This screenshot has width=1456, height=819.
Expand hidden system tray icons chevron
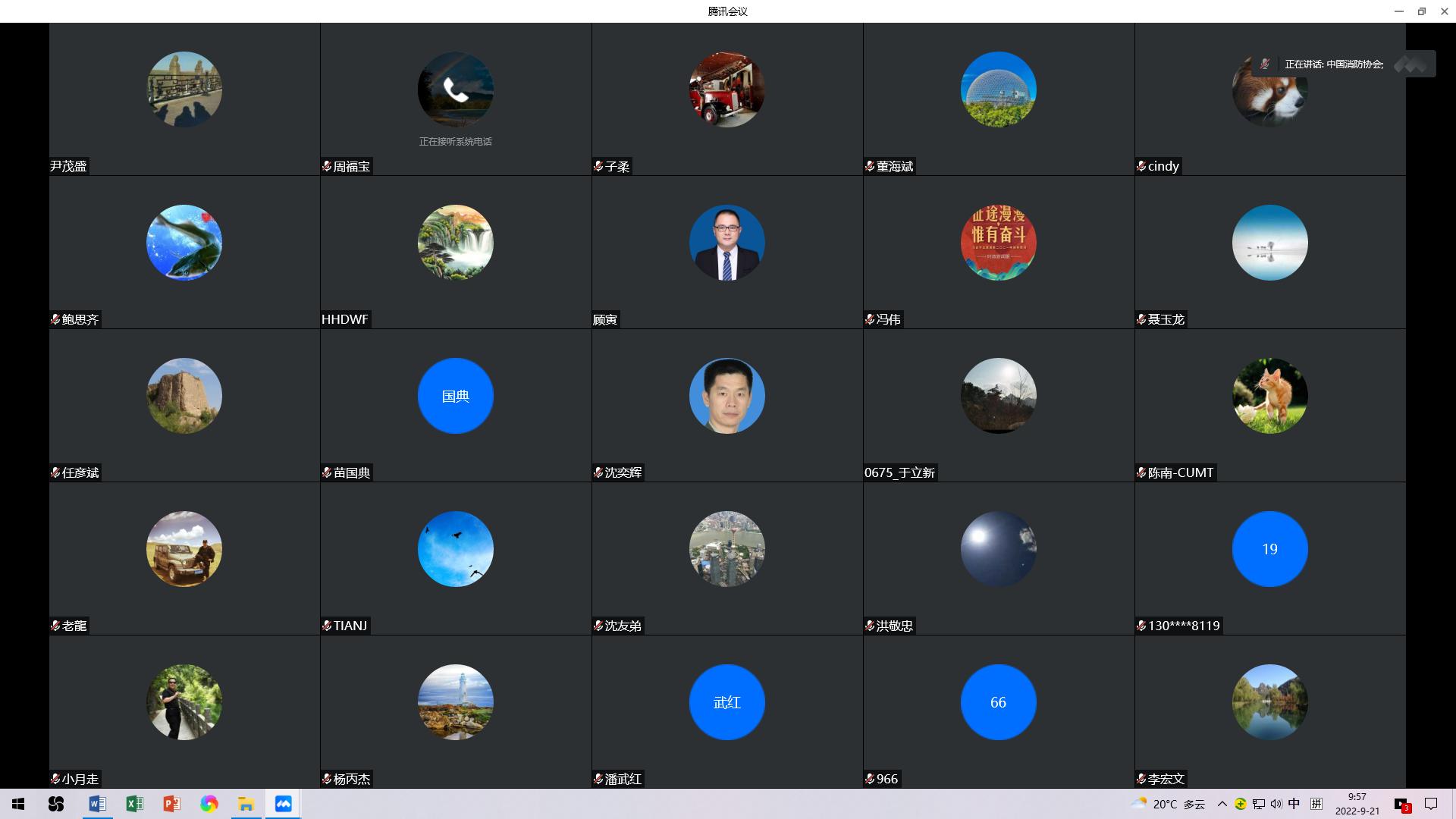[x=1222, y=804]
